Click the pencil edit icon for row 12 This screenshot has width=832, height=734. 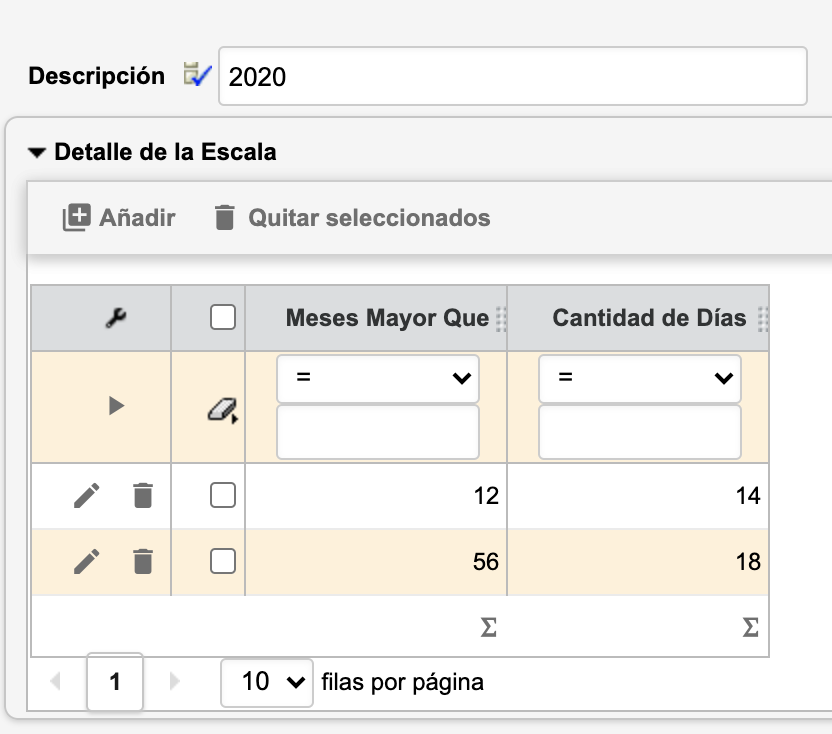click(87, 495)
